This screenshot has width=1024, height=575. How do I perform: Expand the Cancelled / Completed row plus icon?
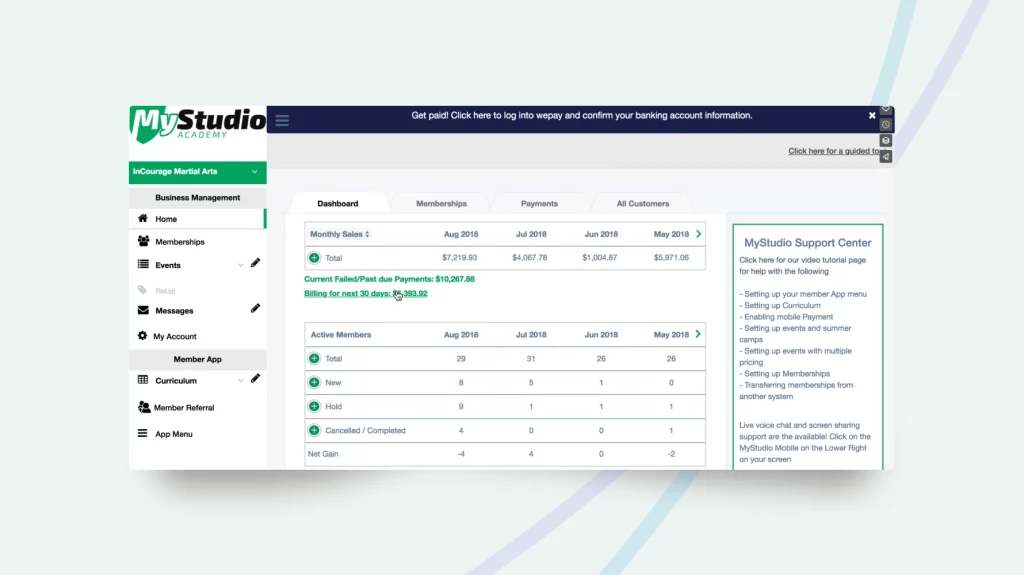point(314,431)
